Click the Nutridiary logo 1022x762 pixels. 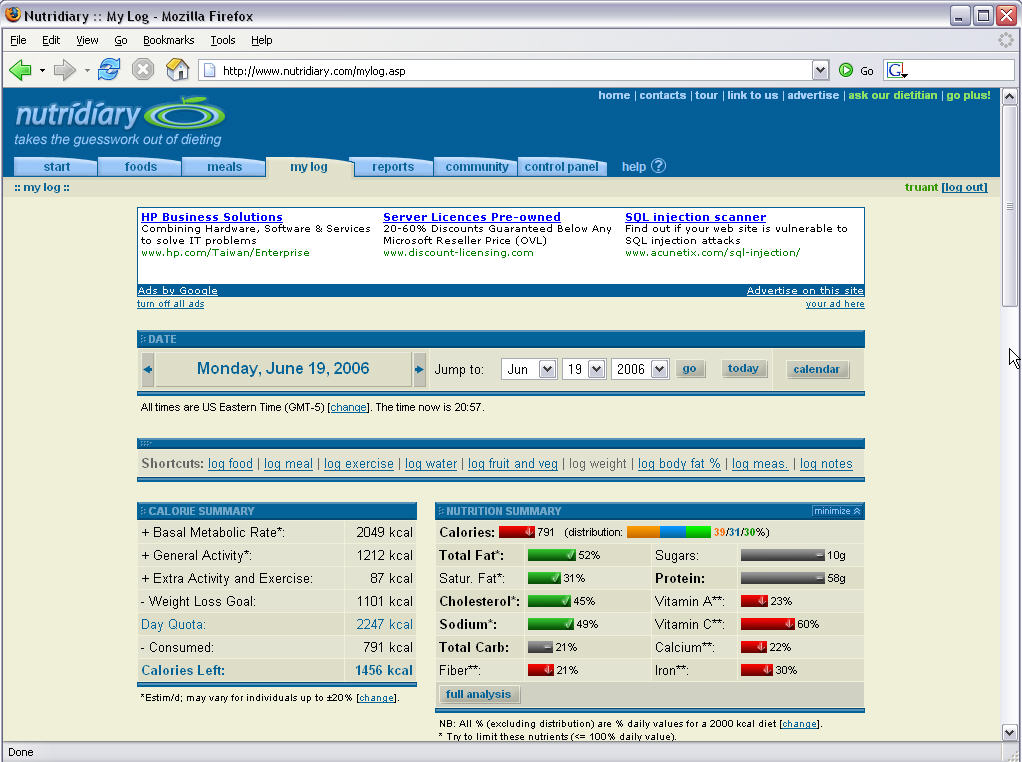pos(120,121)
